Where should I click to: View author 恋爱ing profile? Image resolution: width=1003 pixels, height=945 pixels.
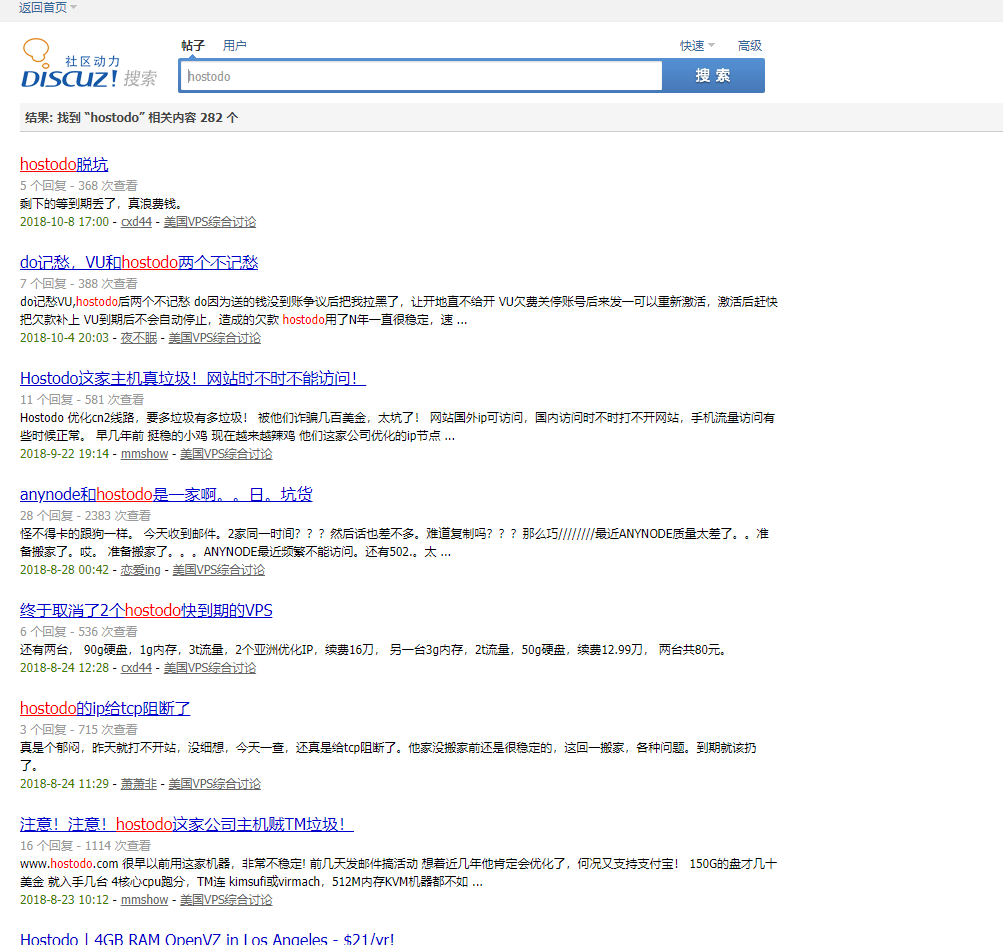tap(141, 569)
